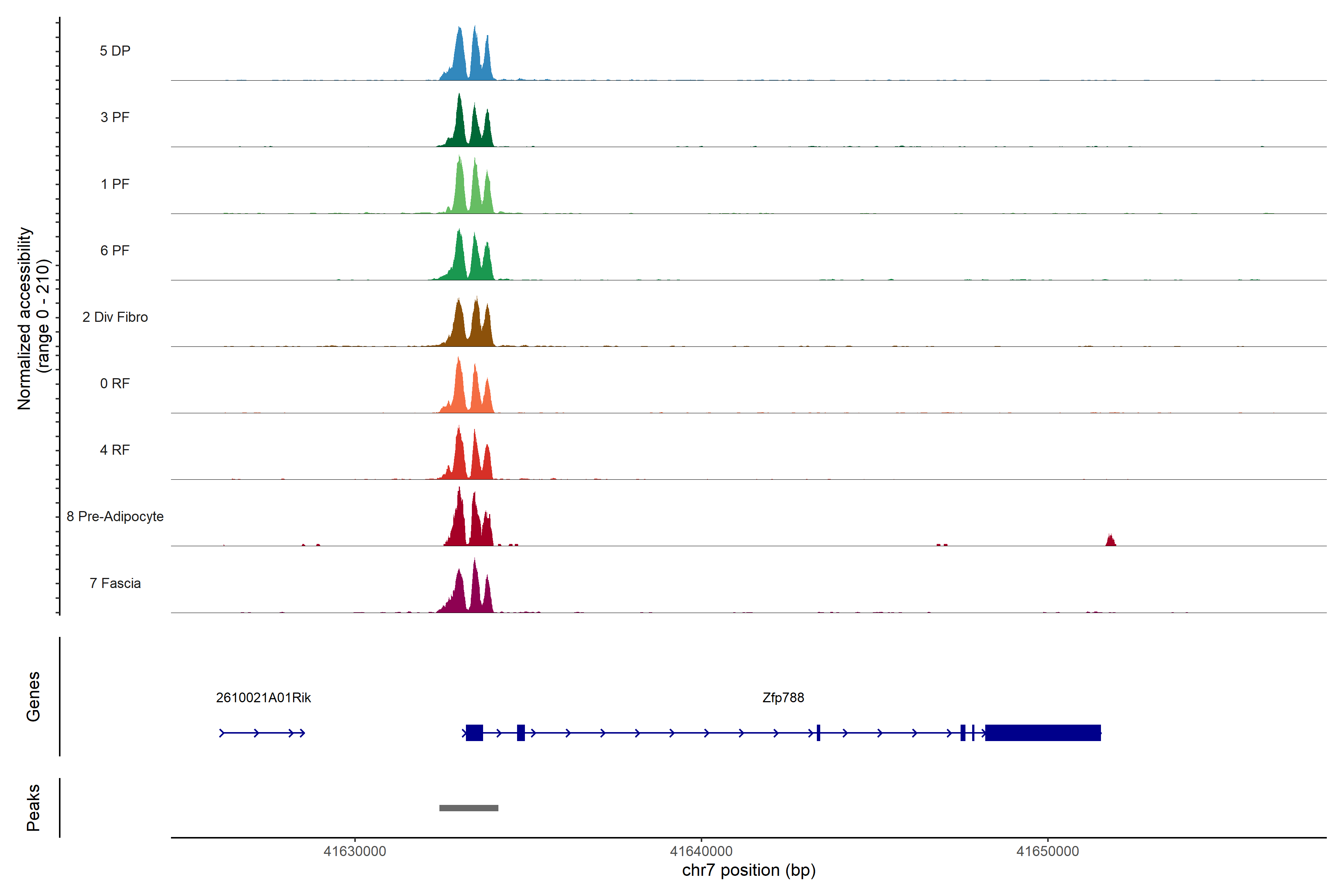Image resolution: width=1344 pixels, height=896 pixels.
Task: Select the 2 Div Fibro label
Action: [x=115, y=317]
